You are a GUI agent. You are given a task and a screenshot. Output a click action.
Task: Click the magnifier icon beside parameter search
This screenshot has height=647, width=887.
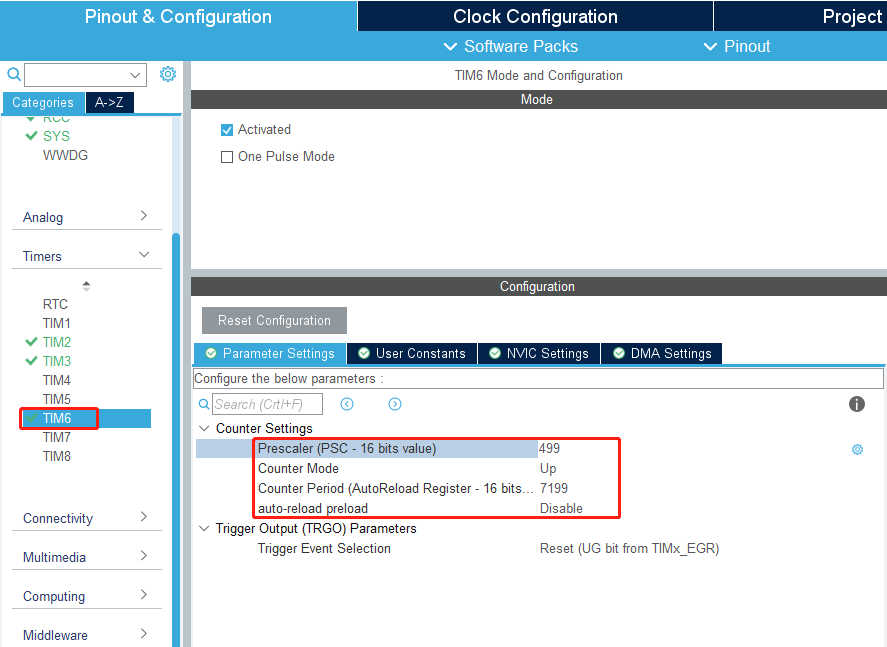click(204, 404)
